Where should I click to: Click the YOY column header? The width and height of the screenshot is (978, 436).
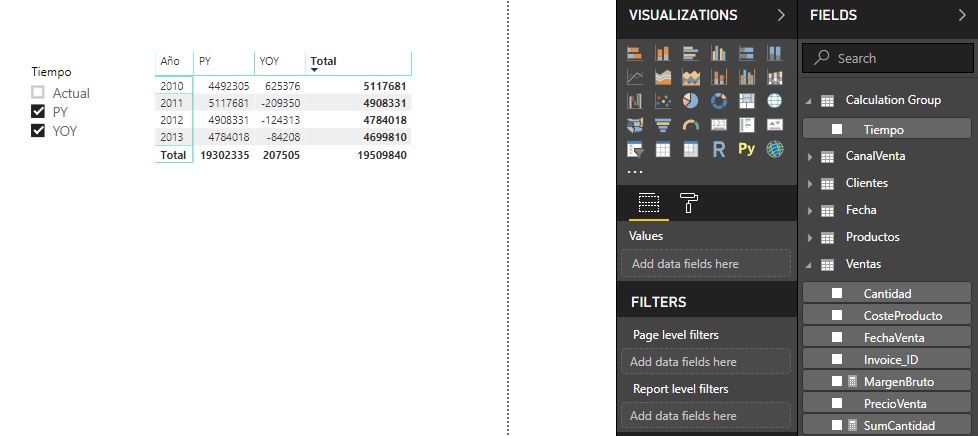pos(280,64)
